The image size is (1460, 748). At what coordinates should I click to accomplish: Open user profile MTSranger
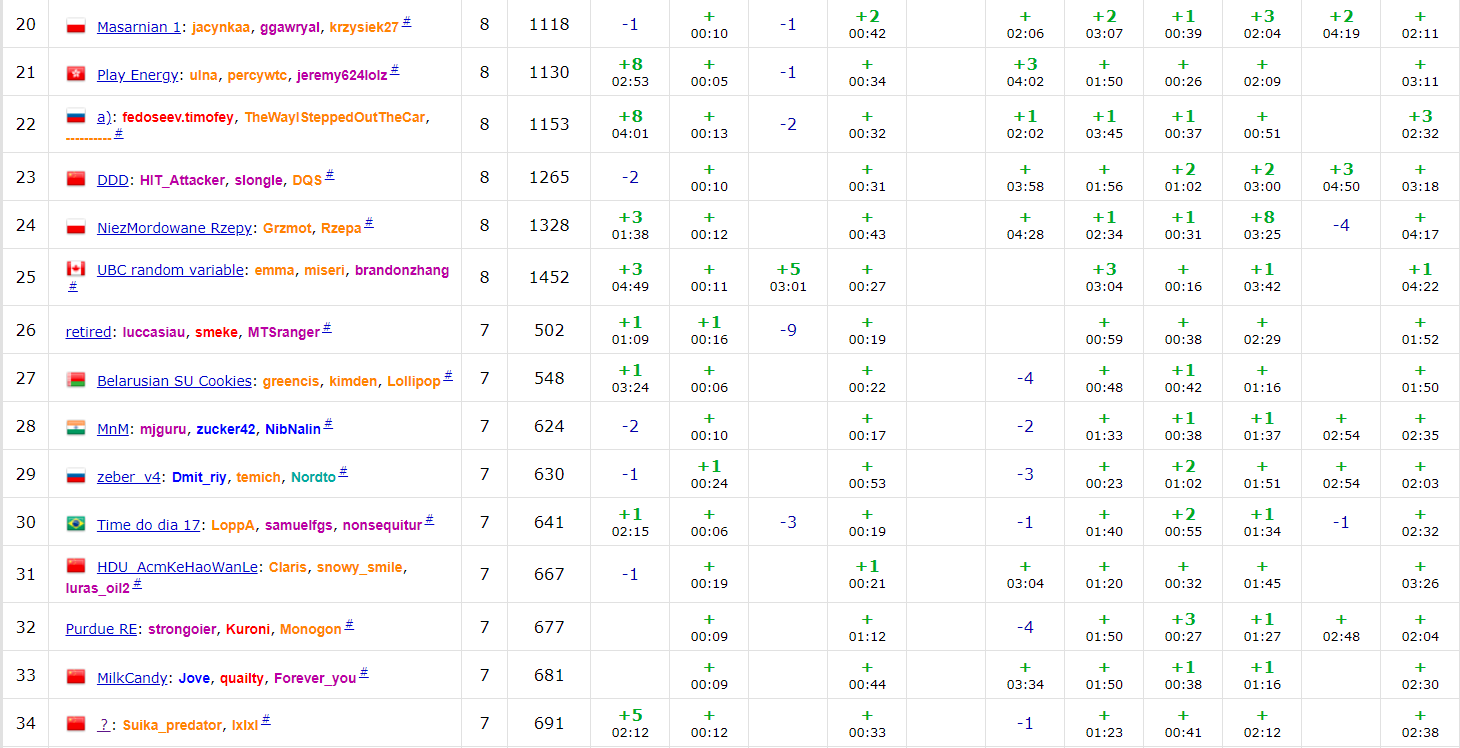click(283, 332)
